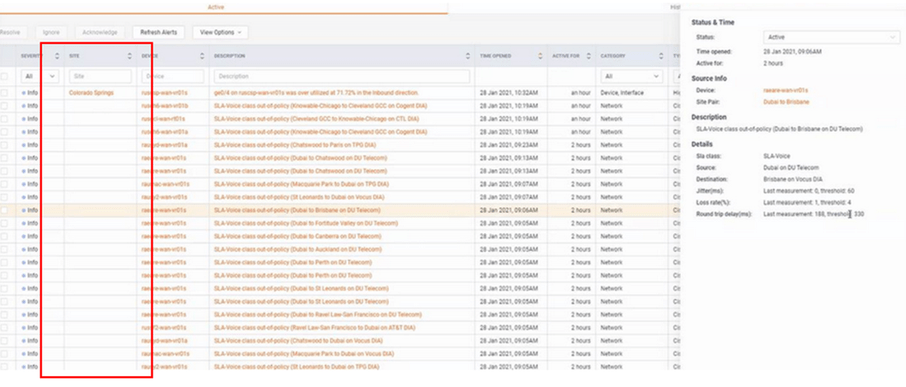
Task: Tick checkbox for Dubai to Canberra alert
Action: (x=5, y=236)
